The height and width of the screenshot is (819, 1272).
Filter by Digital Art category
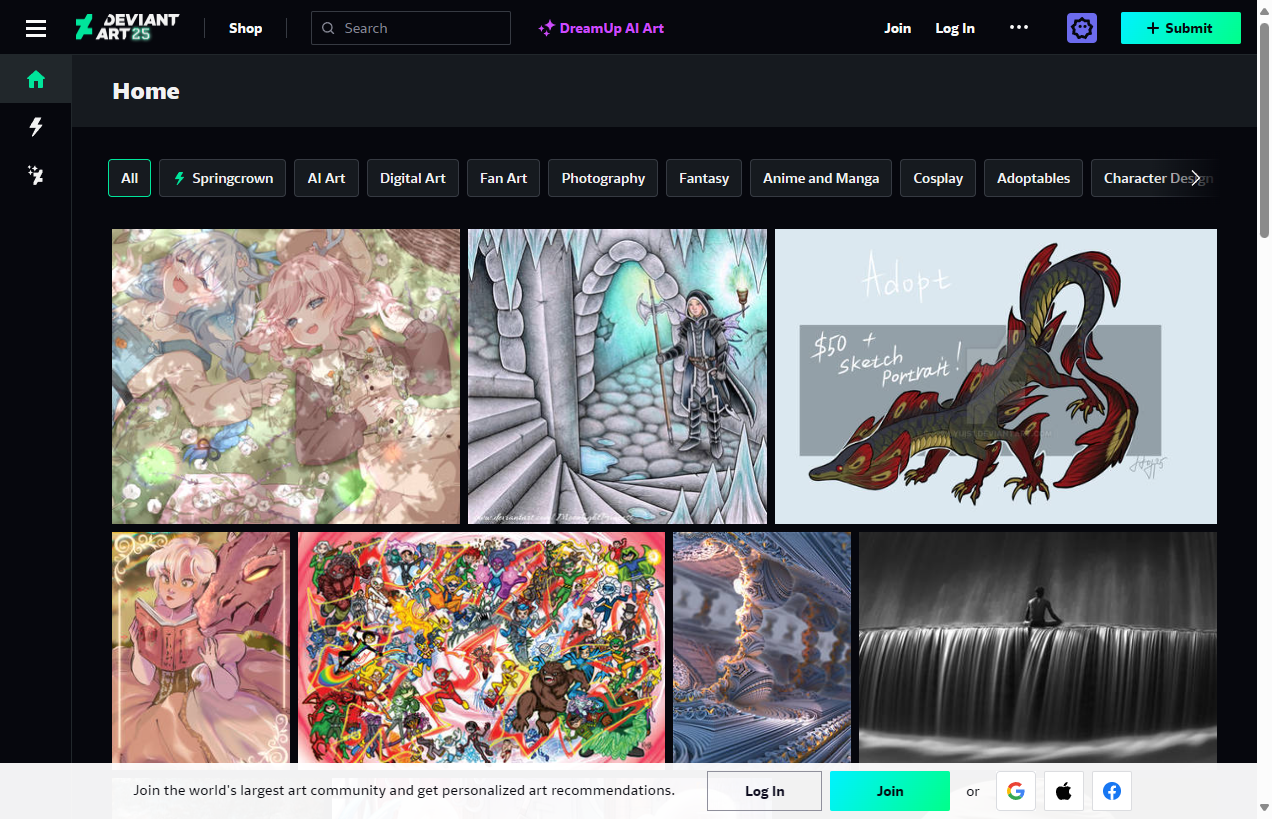(x=413, y=178)
